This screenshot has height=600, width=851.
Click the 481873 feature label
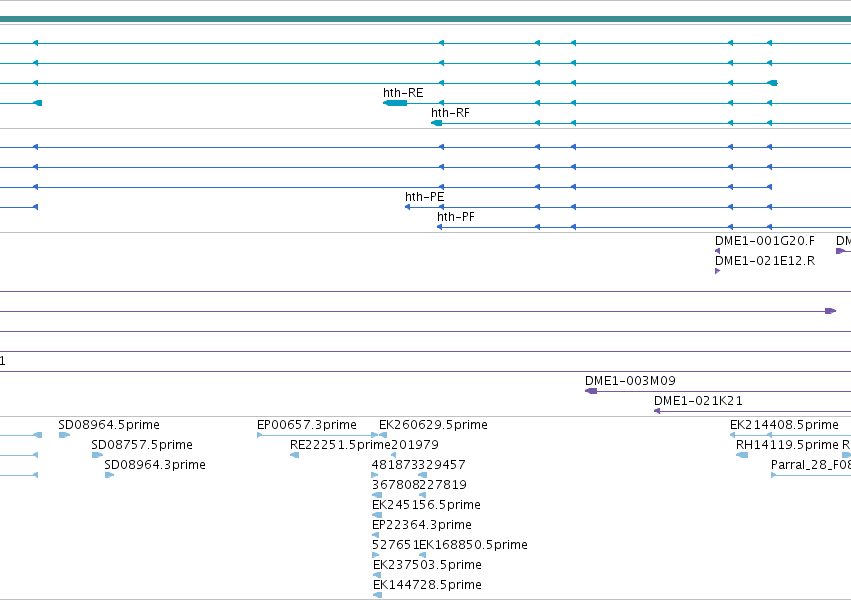395,465
